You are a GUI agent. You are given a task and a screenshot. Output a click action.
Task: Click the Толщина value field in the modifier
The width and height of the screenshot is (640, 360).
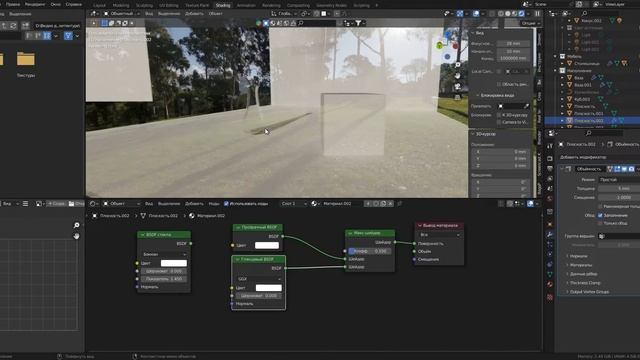coord(619,189)
